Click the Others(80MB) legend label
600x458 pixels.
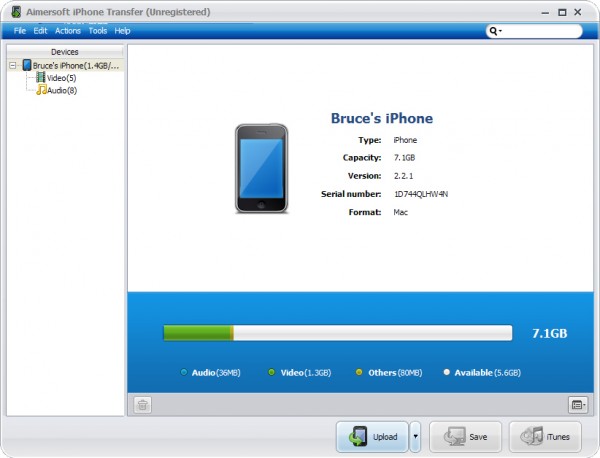395,373
